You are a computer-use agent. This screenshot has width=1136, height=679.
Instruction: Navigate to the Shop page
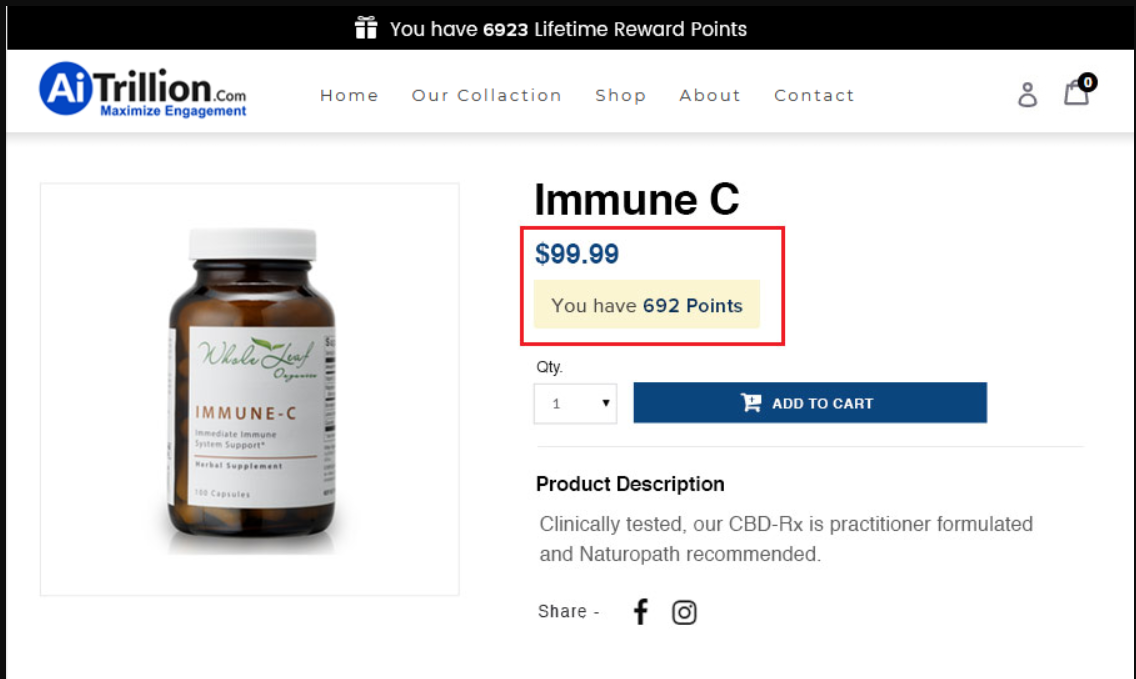tap(620, 95)
